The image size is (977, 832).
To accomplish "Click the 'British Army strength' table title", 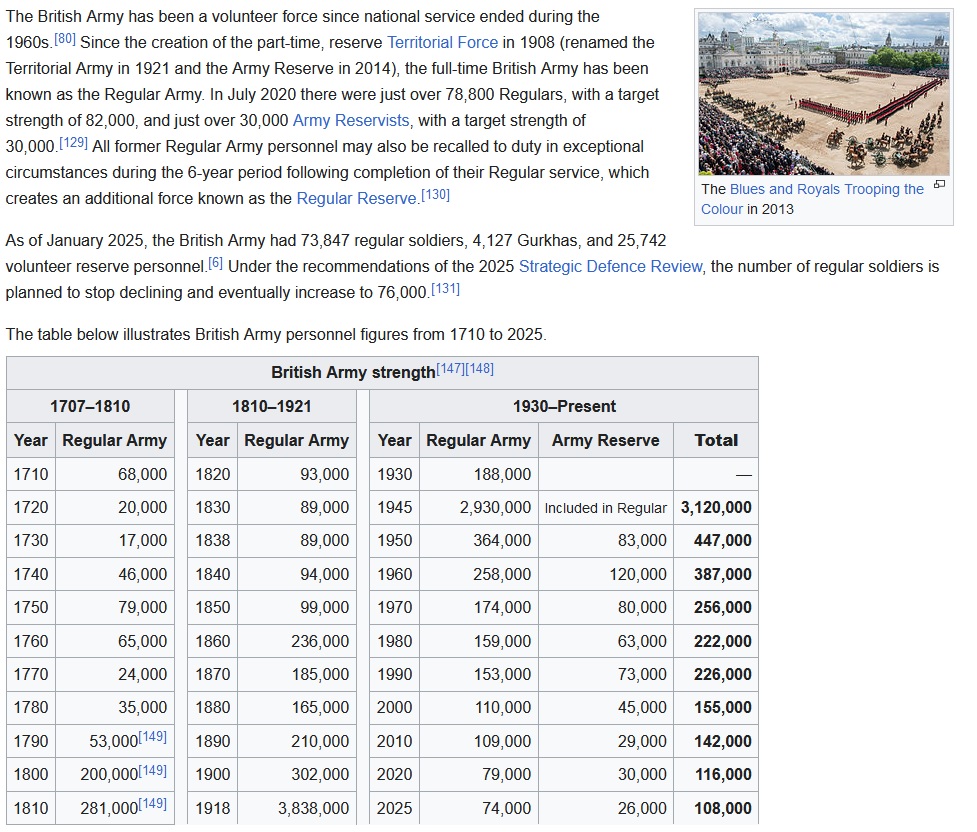I will 353,372.
